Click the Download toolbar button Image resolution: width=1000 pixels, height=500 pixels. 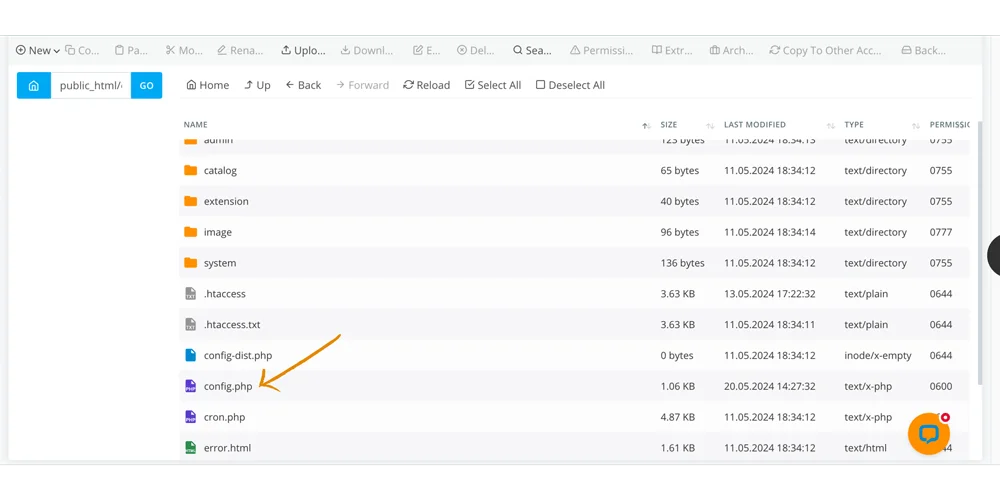pyautogui.click(x=367, y=50)
